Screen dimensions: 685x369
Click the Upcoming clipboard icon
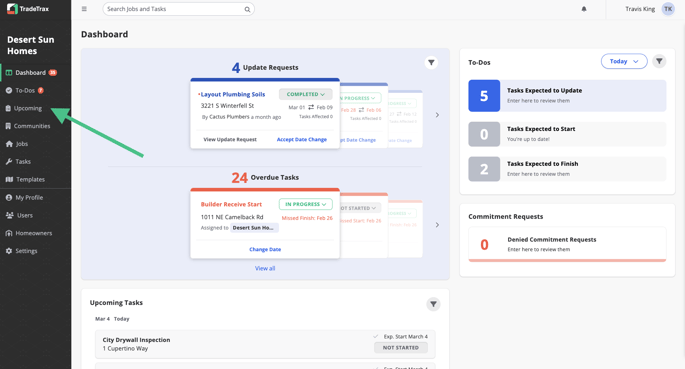tap(8, 108)
